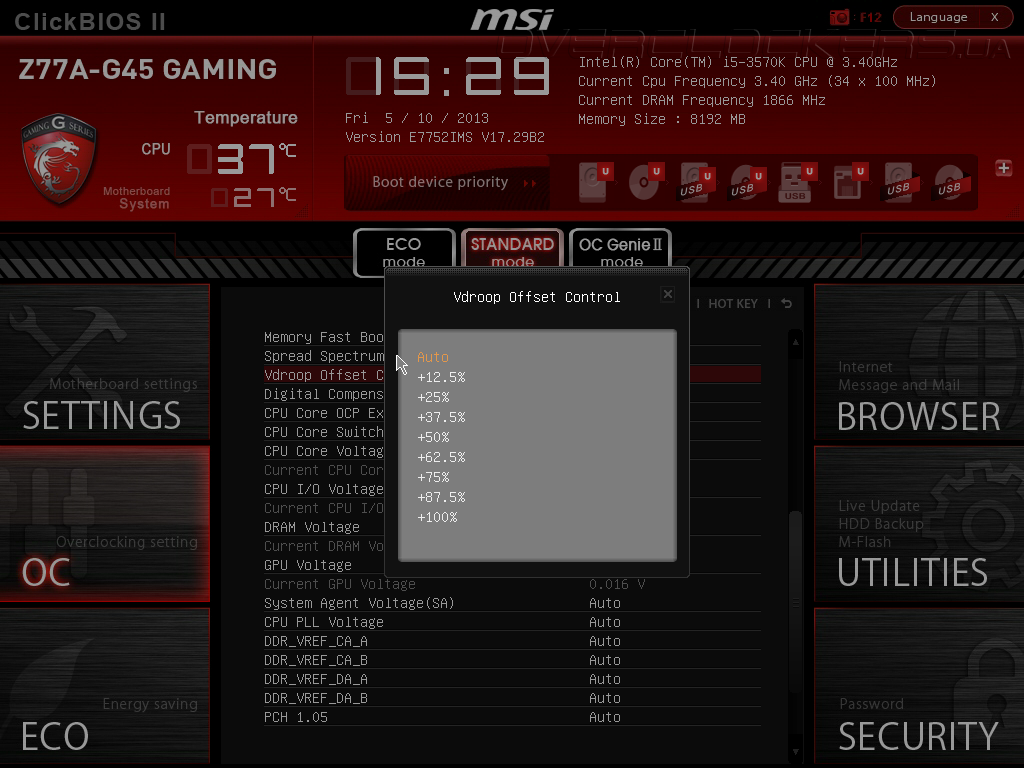Screen dimensions: 1024x768
Task: Click the F12 screenshot camera icon
Action: click(839, 17)
